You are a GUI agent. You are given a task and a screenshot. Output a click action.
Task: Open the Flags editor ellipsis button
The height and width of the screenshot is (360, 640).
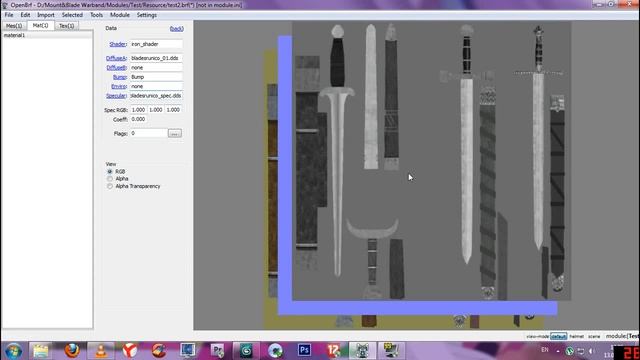(175, 133)
